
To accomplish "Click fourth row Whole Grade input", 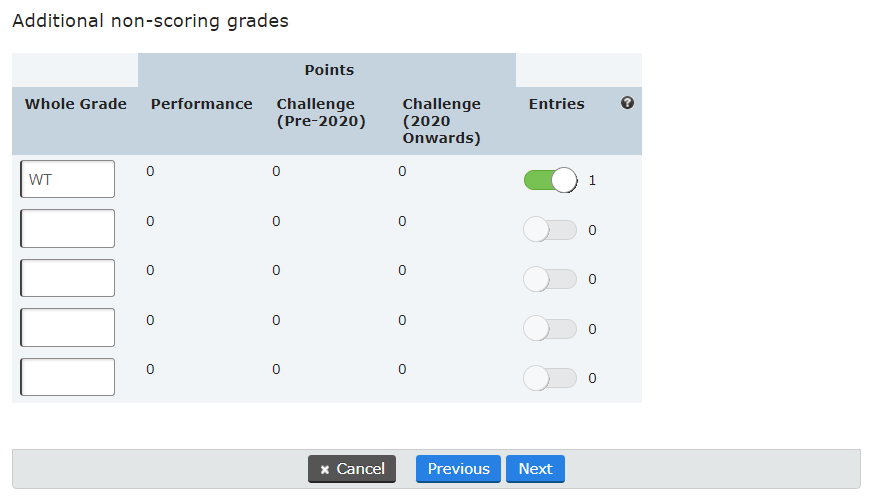I will click(x=68, y=327).
